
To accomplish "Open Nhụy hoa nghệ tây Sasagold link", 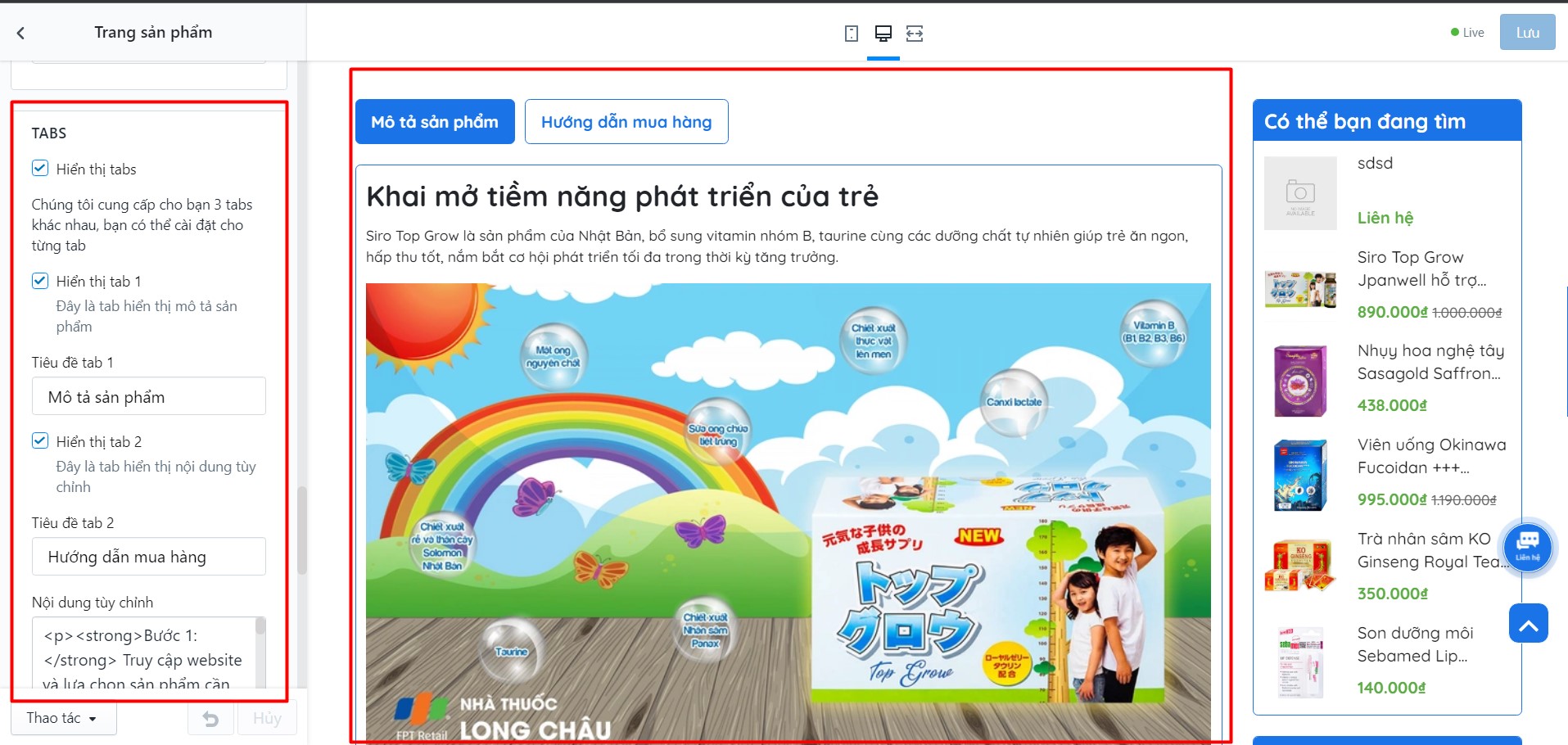I will tap(1430, 362).
